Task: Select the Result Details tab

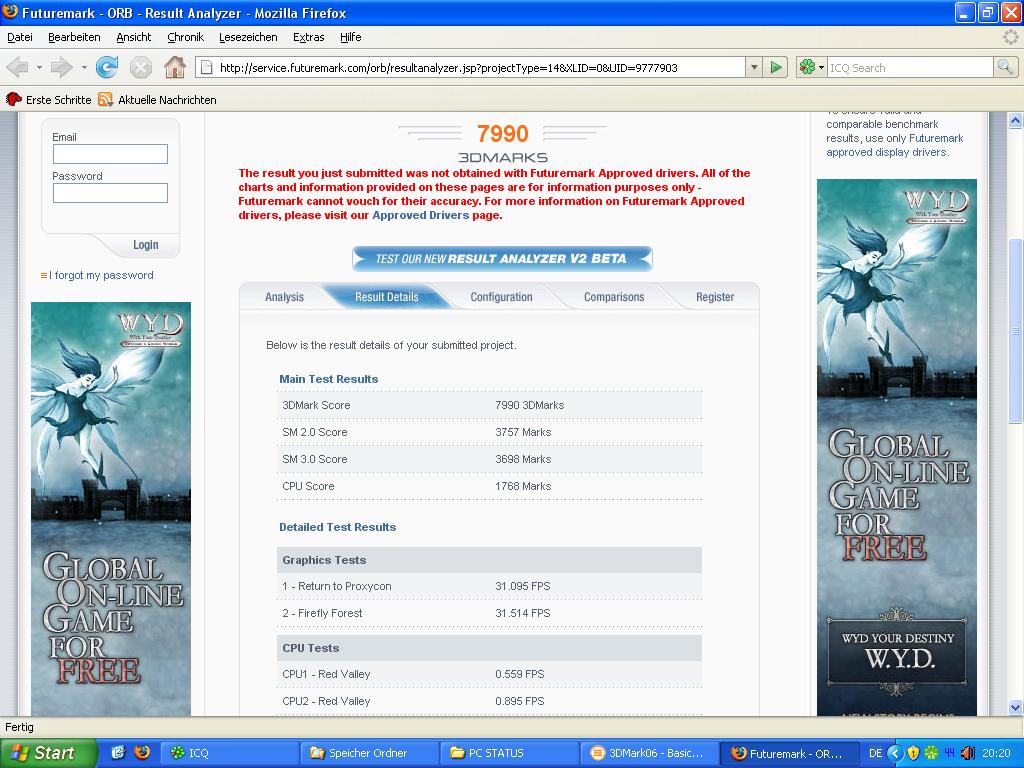Action: tap(387, 296)
